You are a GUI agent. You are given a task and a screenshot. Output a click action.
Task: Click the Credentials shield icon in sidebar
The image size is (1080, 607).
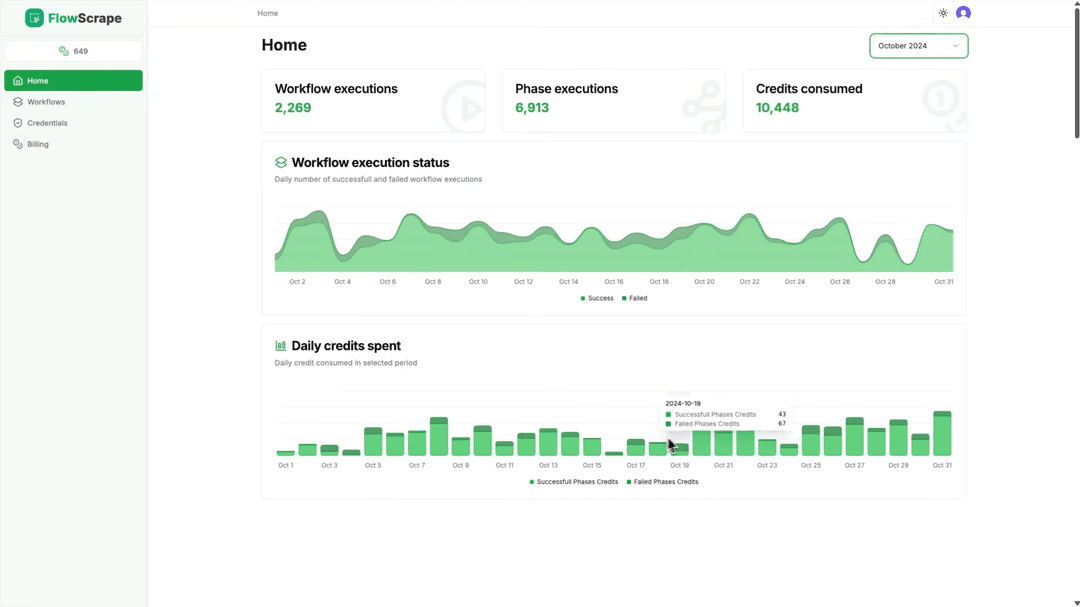[x=18, y=123]
